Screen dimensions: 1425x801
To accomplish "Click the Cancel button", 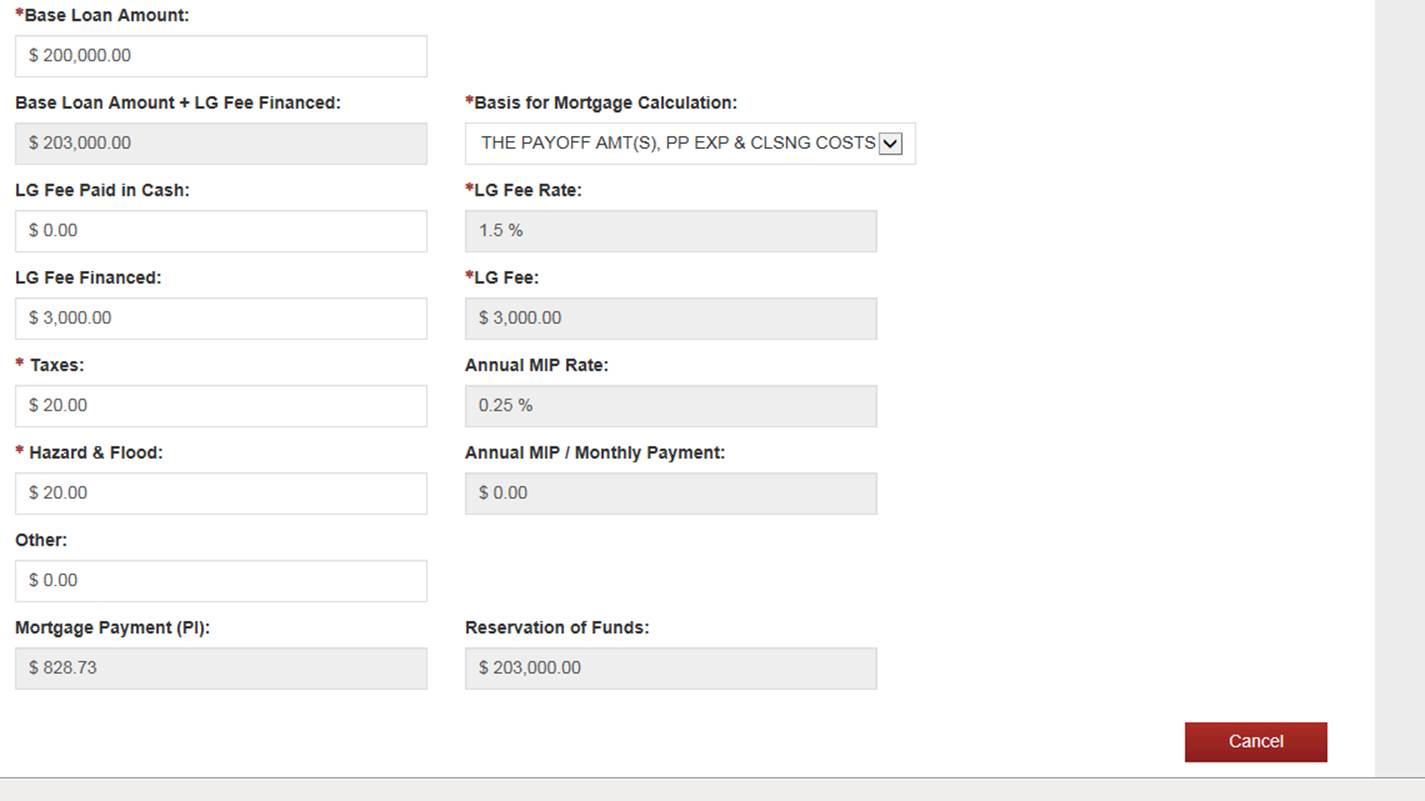I will [1255, 742].
